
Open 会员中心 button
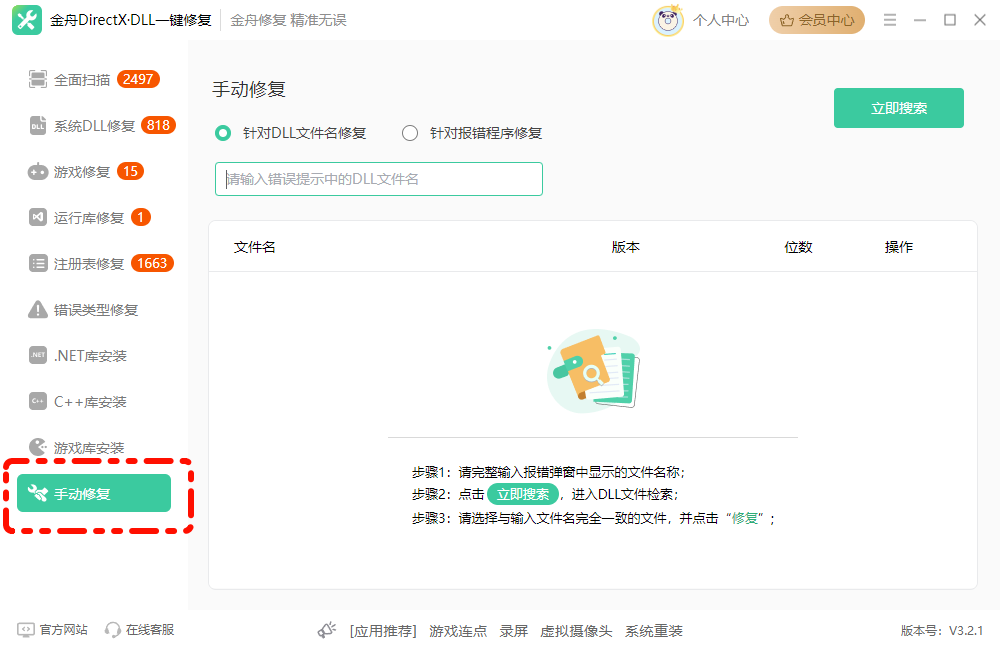click(x=816, y=20)
